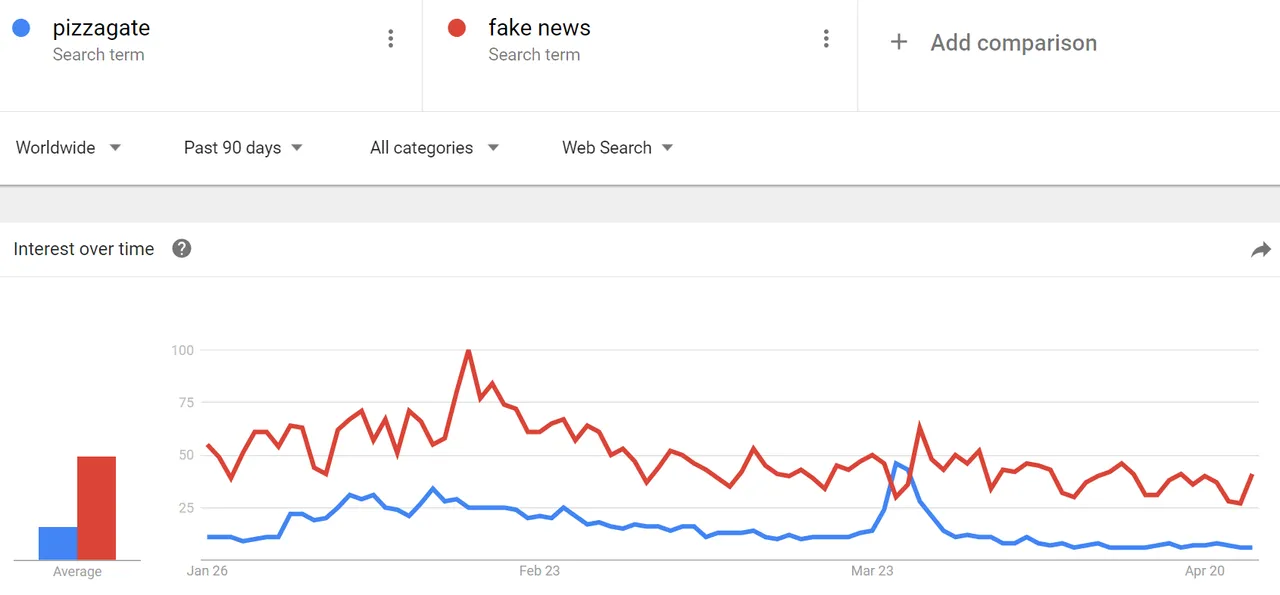Click the blue pizzagate color dot
Viewport: 1280px width, 595px height.
tap(21, 28)
